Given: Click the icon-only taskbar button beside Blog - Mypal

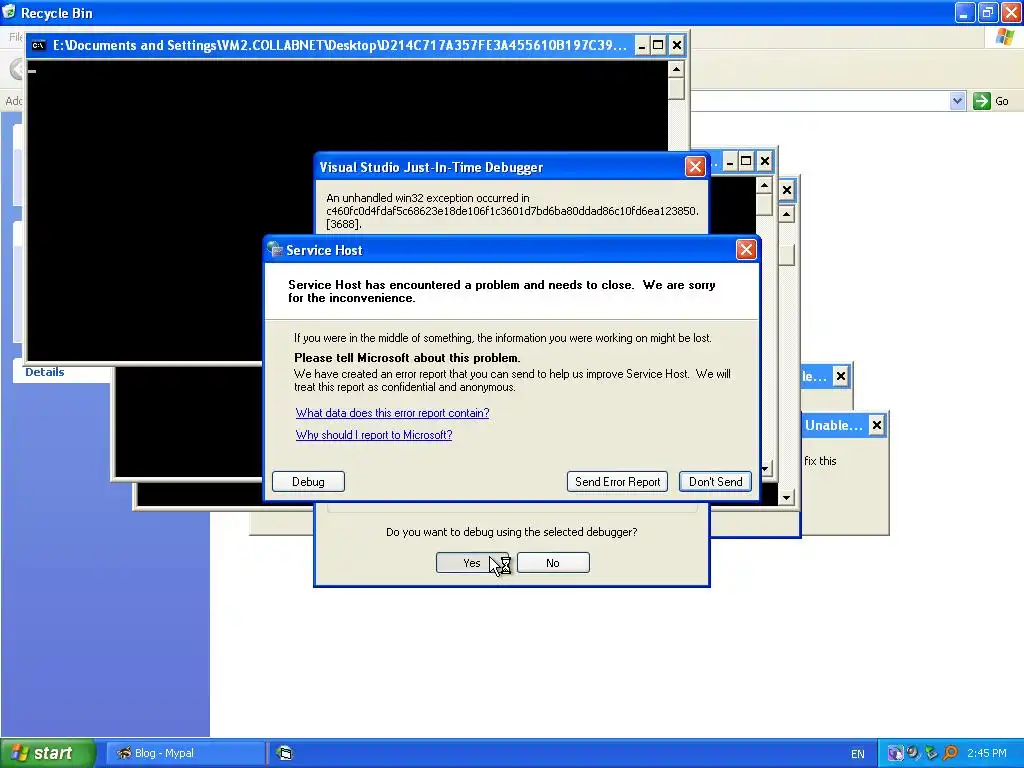Looking at the screenshot, I should click(285, 753).
